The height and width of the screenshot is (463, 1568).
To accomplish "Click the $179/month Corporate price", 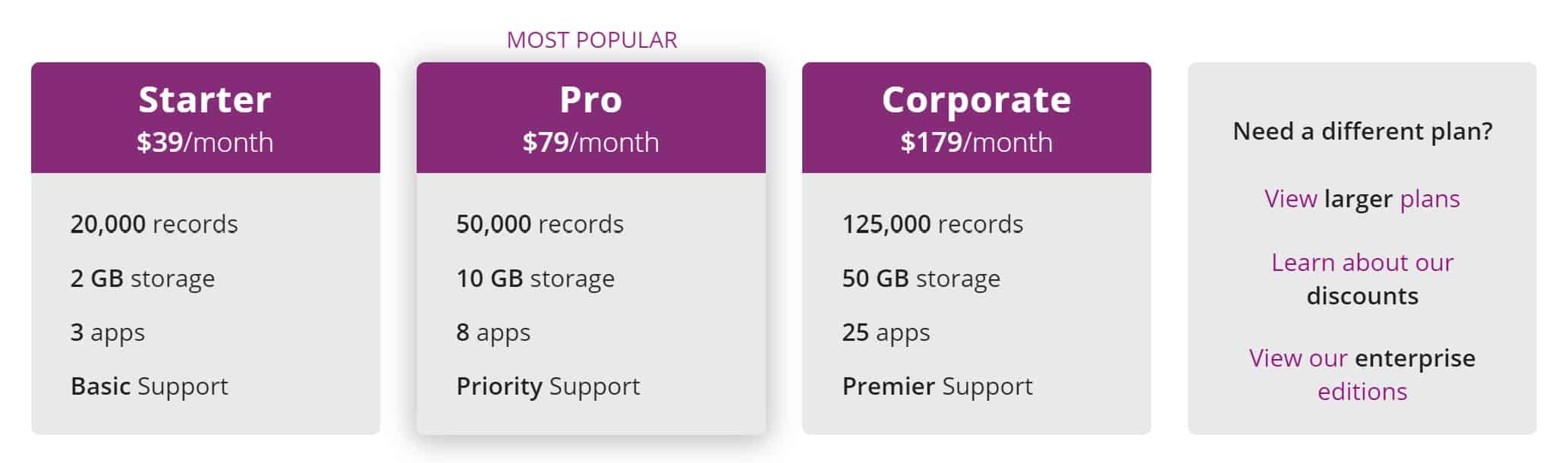I will click(x=976, y=143).
